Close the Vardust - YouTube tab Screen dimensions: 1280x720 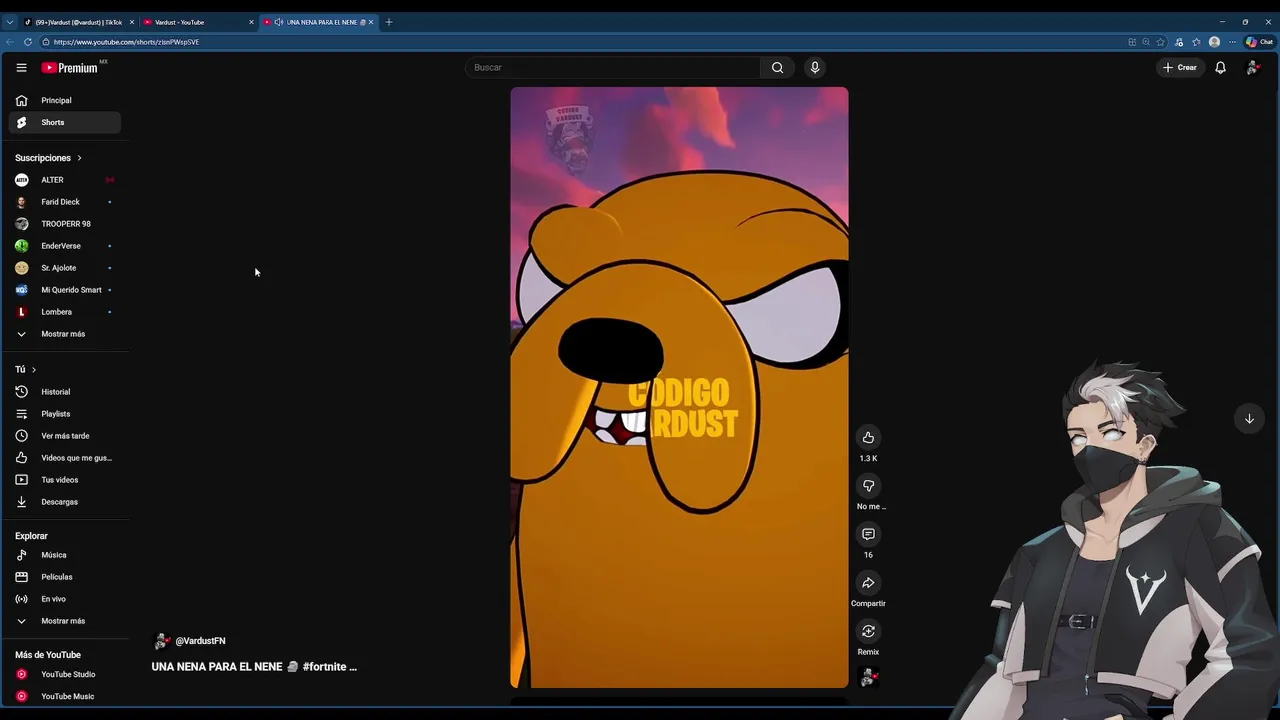pos(251,22)
